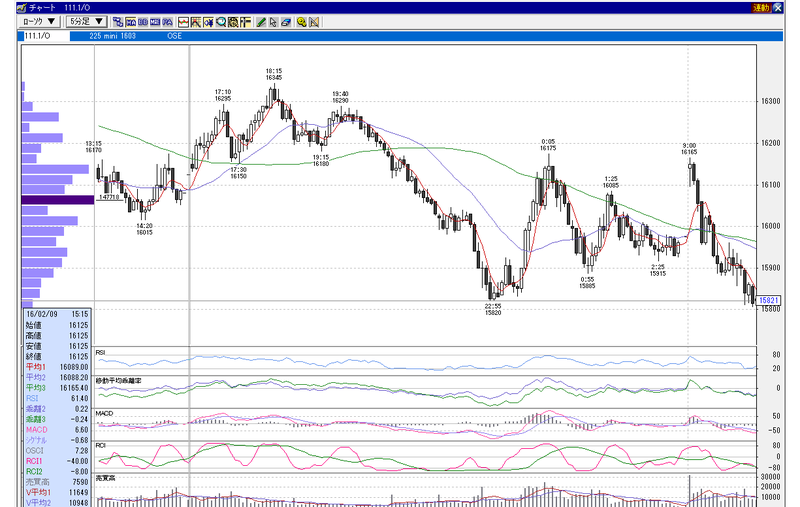
Task: Click the magnifying glass zoom icon
Action: click(221, 21)
